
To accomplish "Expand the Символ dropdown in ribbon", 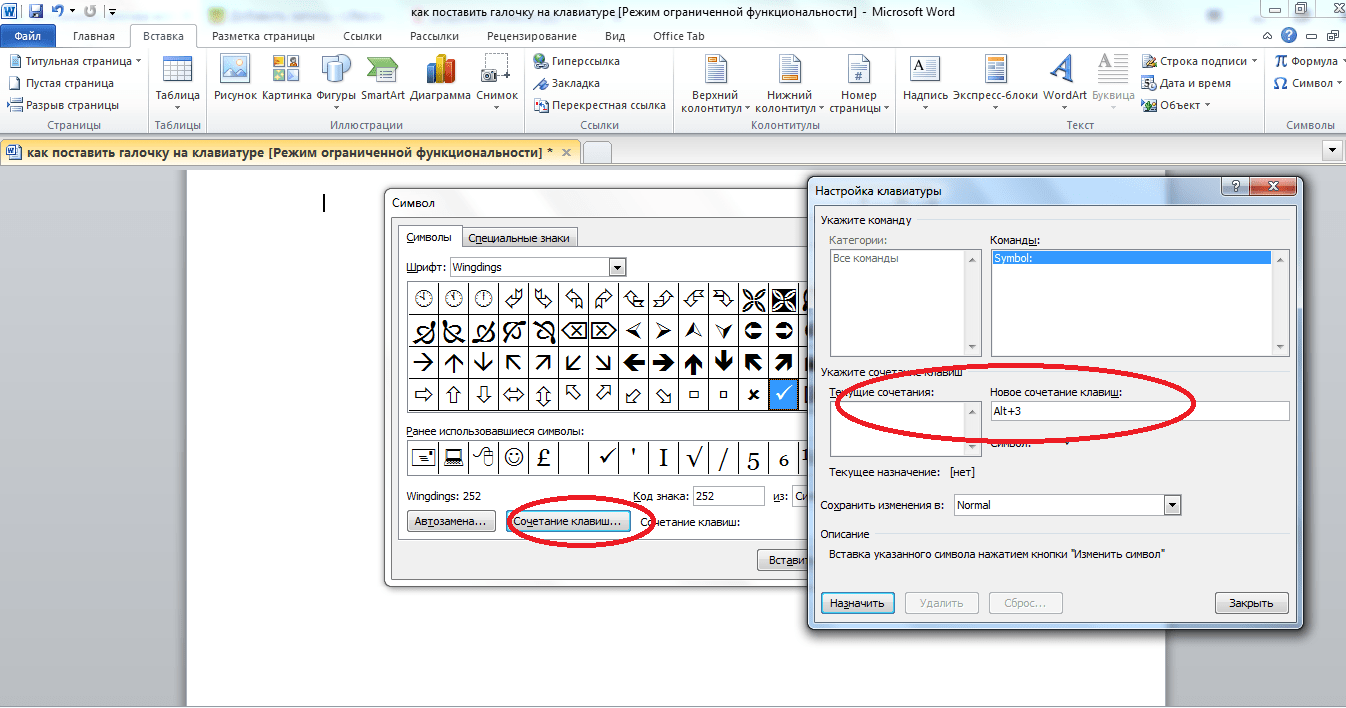I will coord(1339,83).
